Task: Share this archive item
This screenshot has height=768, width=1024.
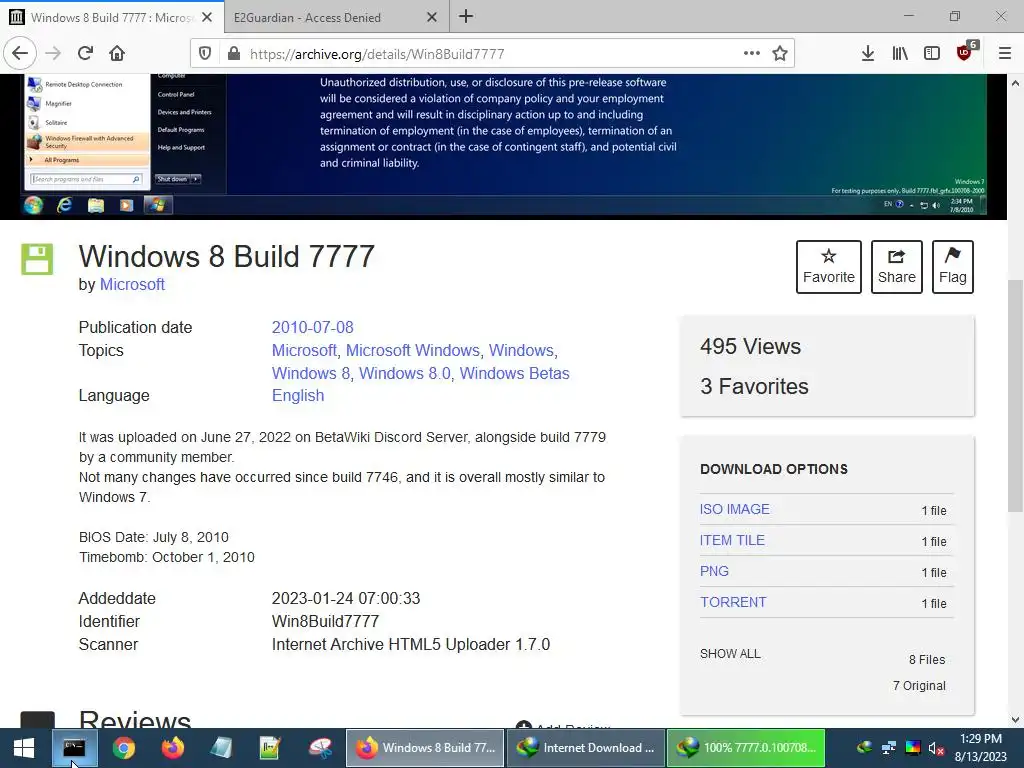Action: pyautogui.click(x=897, y=266)
